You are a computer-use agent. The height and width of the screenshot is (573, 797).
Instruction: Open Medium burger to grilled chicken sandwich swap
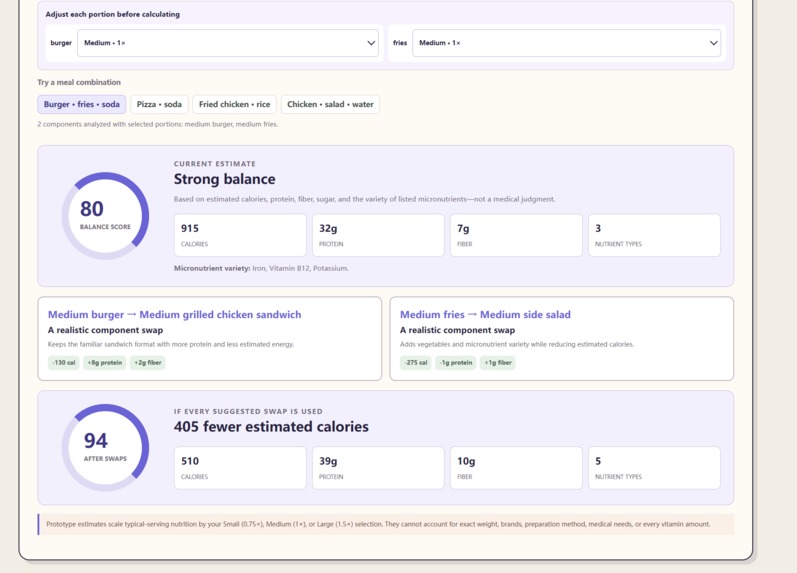(209, 339)
